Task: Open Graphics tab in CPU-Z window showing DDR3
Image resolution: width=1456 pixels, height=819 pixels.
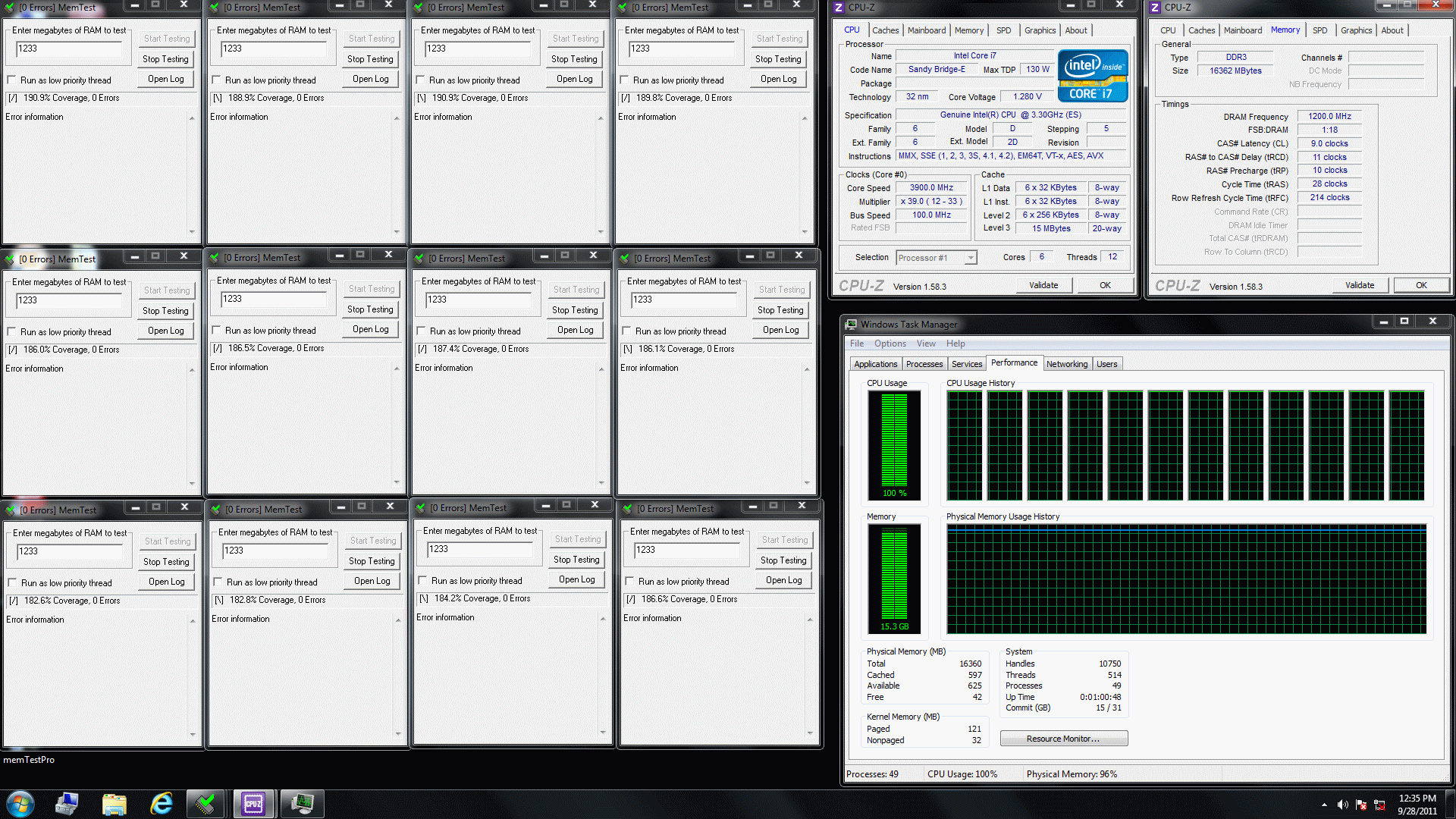Action: [x=1356, y=30]
